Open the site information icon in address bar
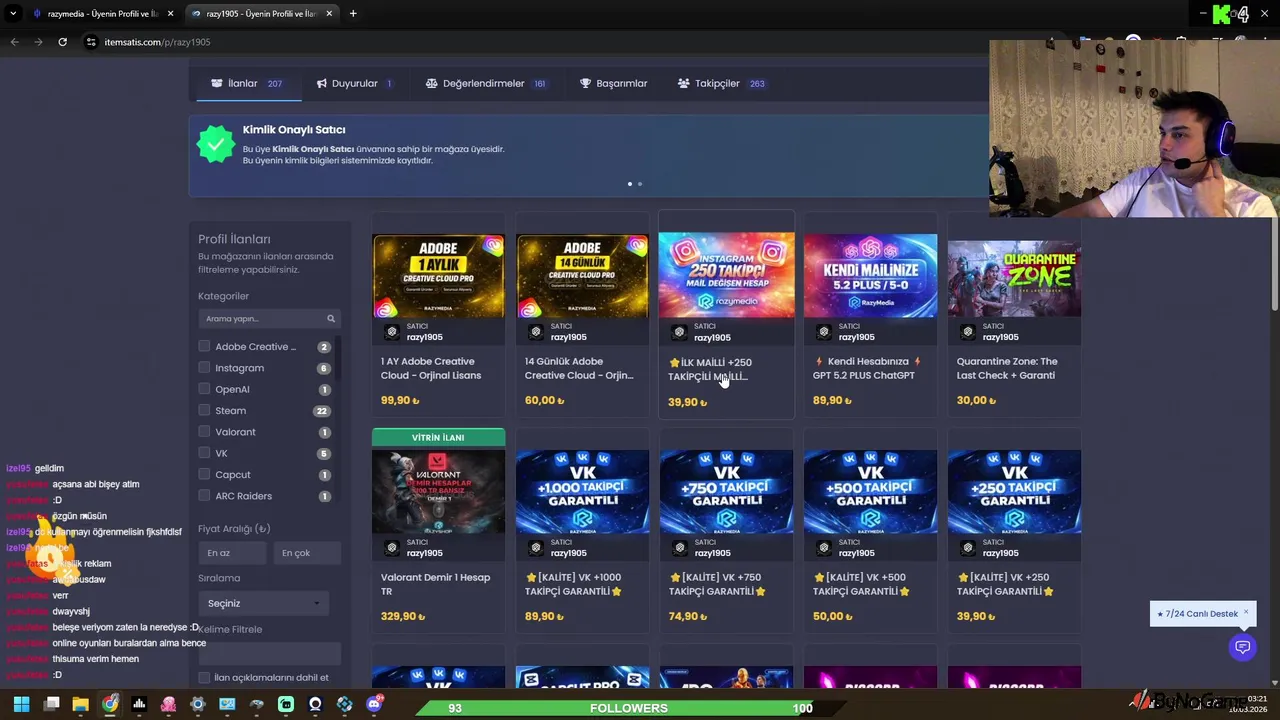 pos(91,42)
